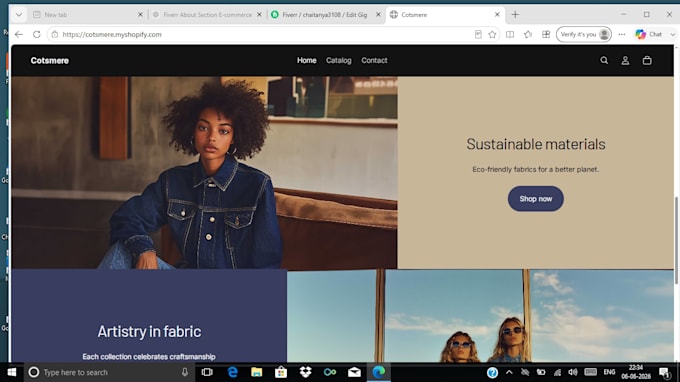
Task: Open the tab actions menu chevron
Action: tap(19, 14)
